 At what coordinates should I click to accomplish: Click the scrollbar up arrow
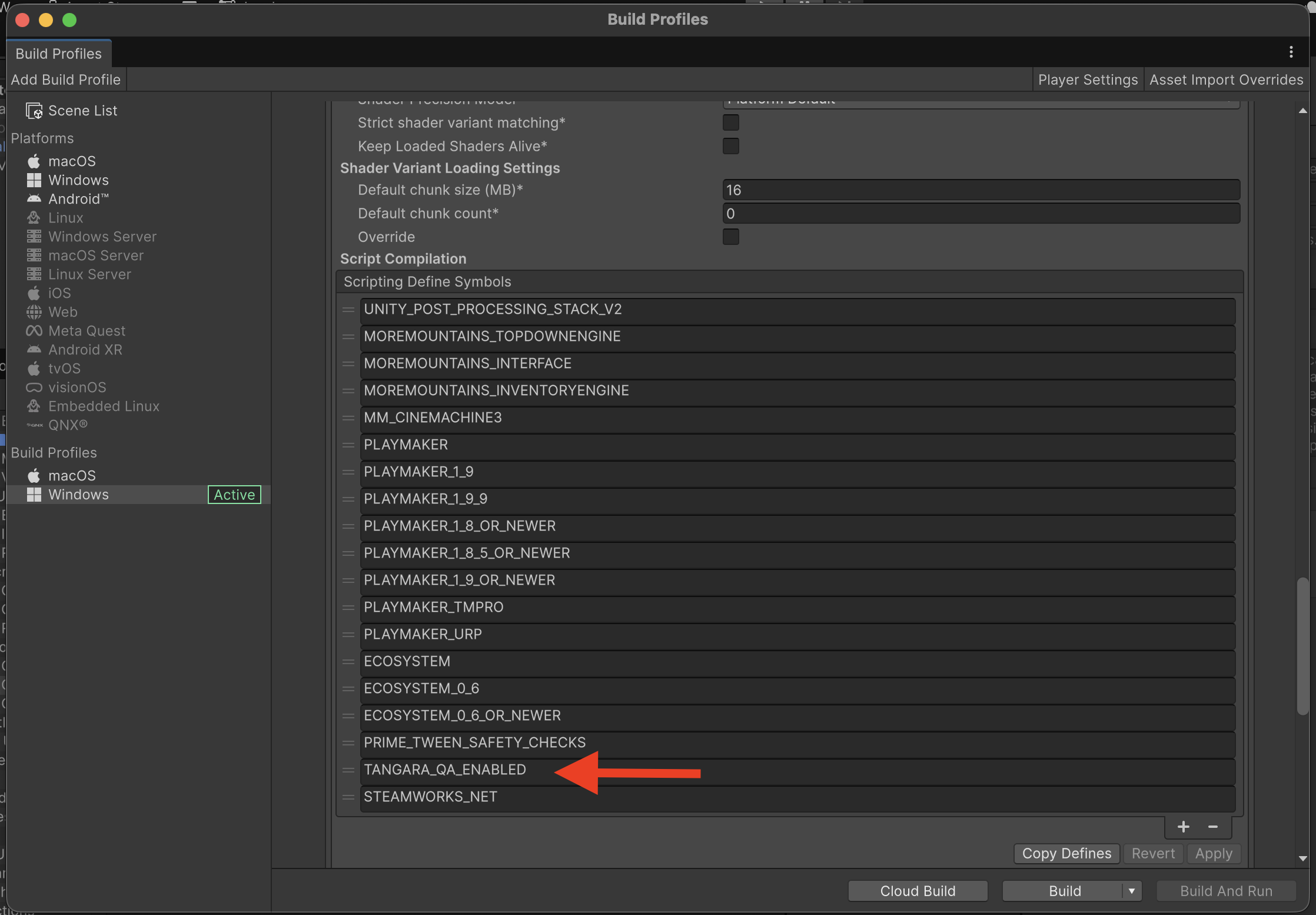(1302, 111)
